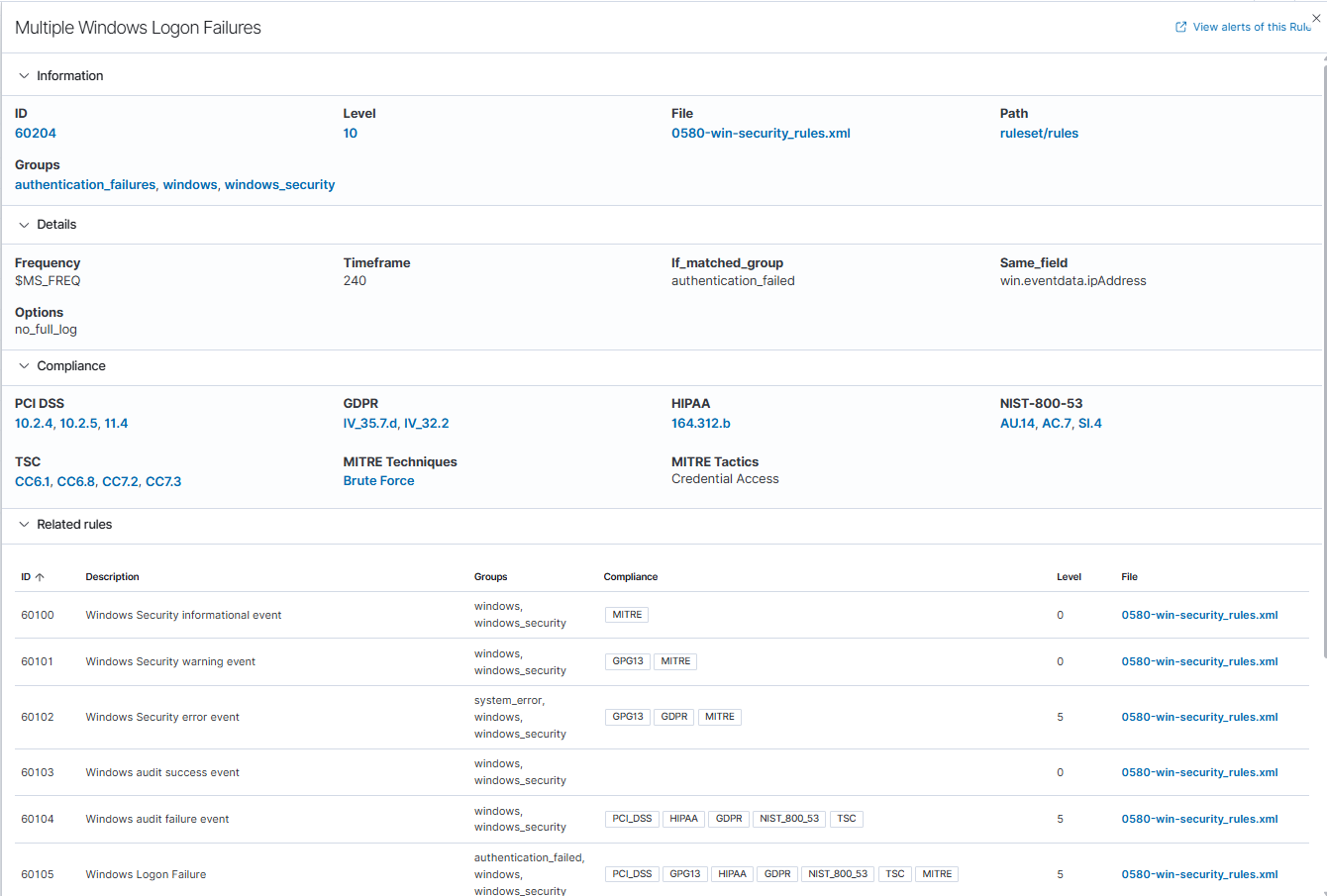The width and height of the screenshot is (1327, 896).
Task: Open the Brute Force MITRE technique
Action: click(x=378, y=481)
